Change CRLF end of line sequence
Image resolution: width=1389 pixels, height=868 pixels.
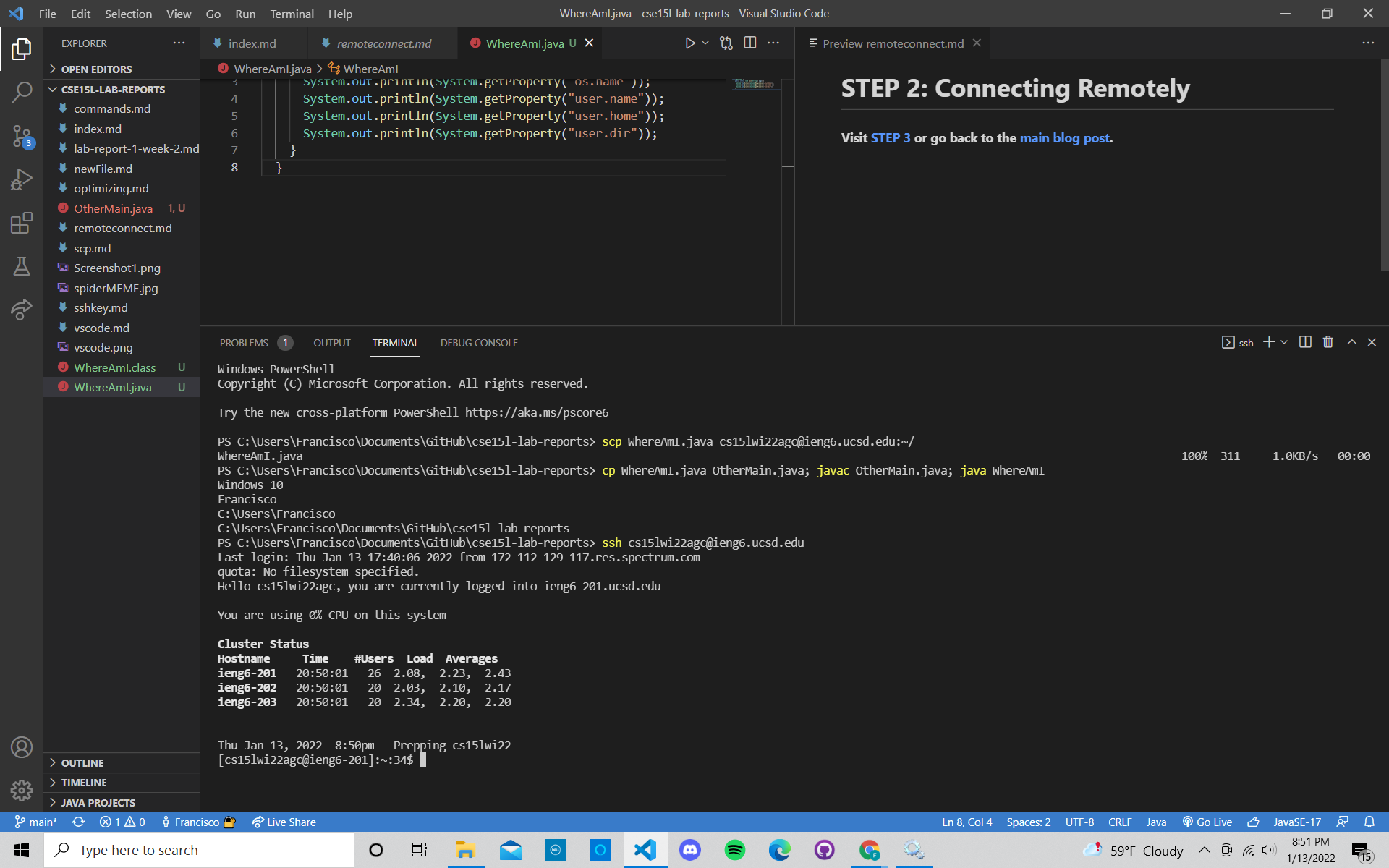1120,822
